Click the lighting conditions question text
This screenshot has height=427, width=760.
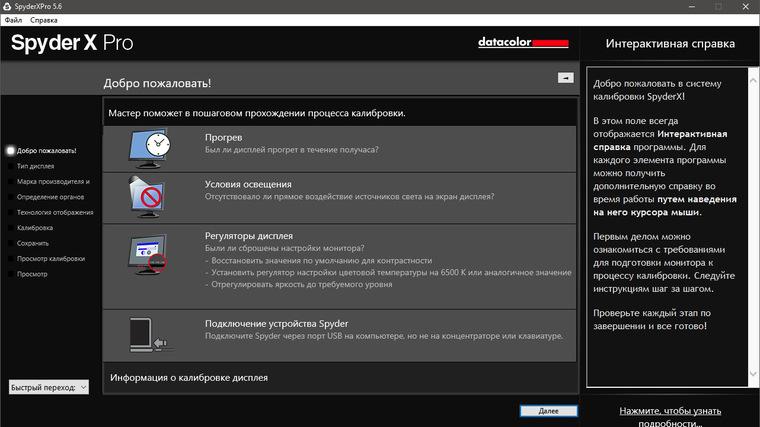(x=349, y=197)
